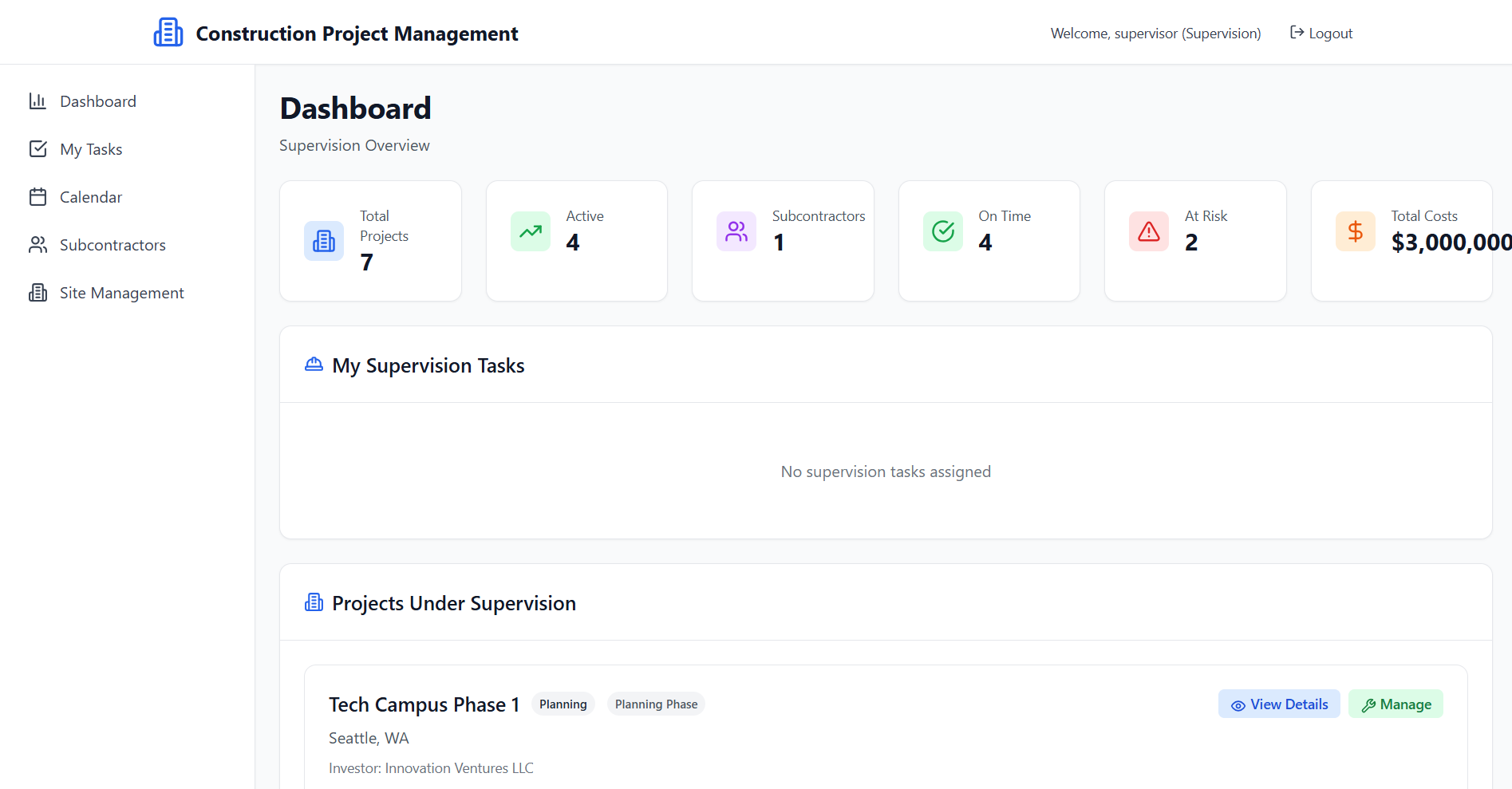Click the building icon beside Projects Under Supervision
1512x789 pixels.
(314, 602)
